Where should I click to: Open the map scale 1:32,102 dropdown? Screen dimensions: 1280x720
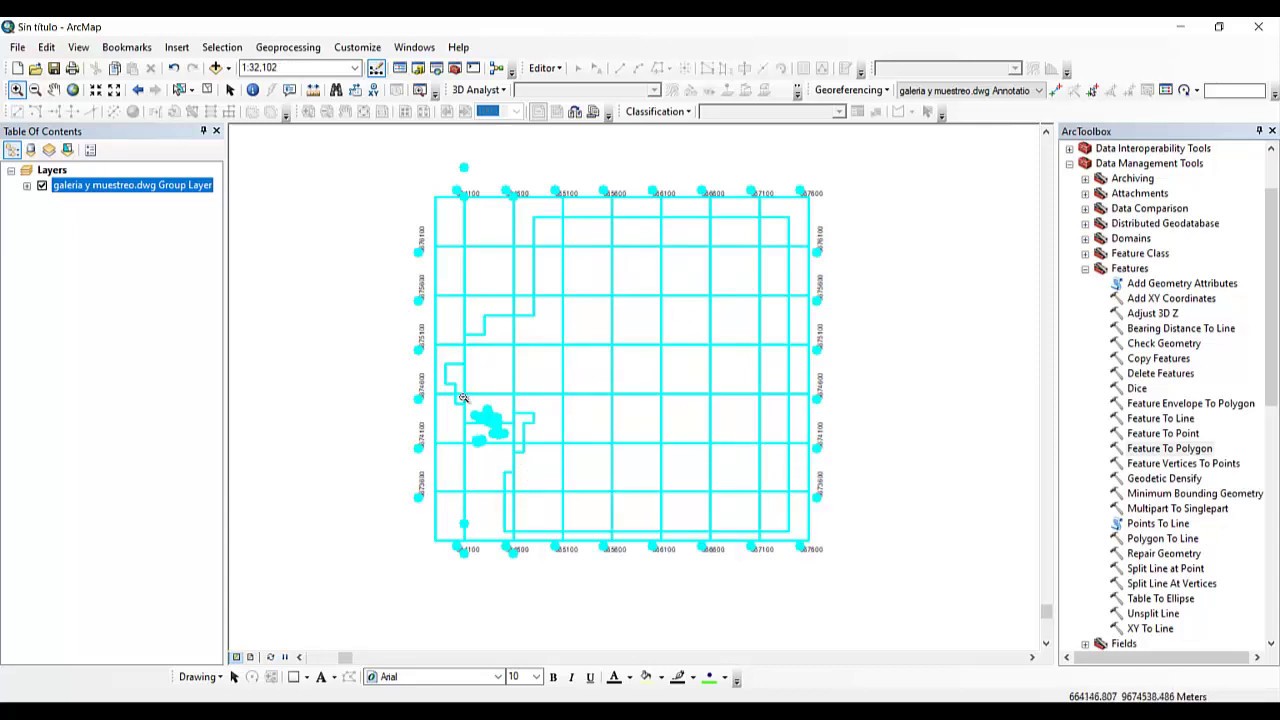point(354,68)
